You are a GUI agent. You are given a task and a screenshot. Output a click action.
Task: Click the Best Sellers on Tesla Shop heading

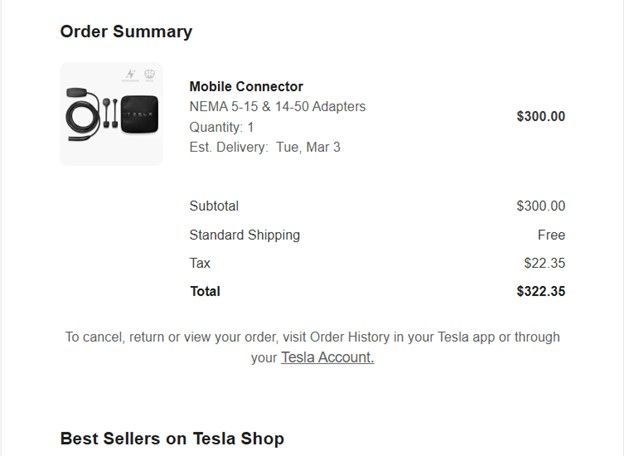pyautogui.click(x=172, y=438)
